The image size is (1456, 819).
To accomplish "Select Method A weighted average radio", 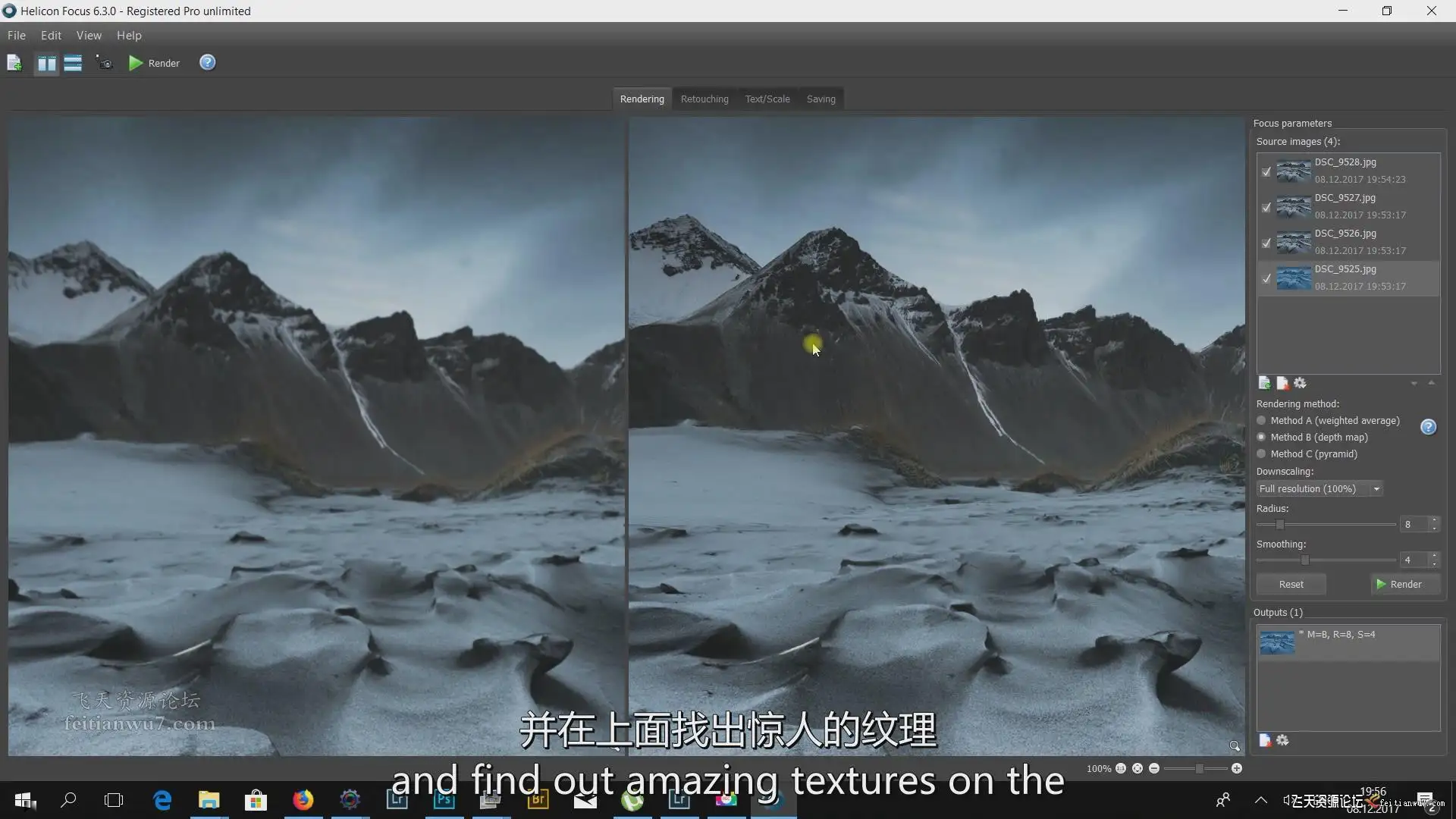I will [1262, 421].
